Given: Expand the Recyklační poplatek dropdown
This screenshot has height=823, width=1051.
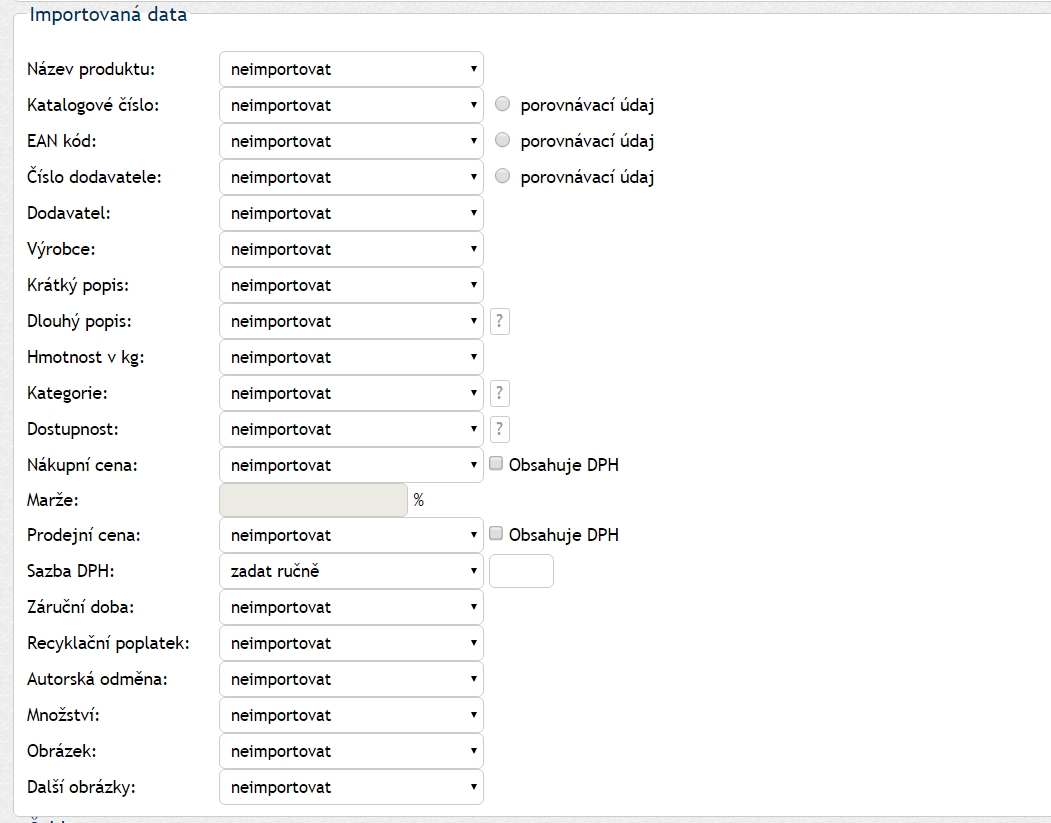Looking at the screenshot, I should coord(351,643).
